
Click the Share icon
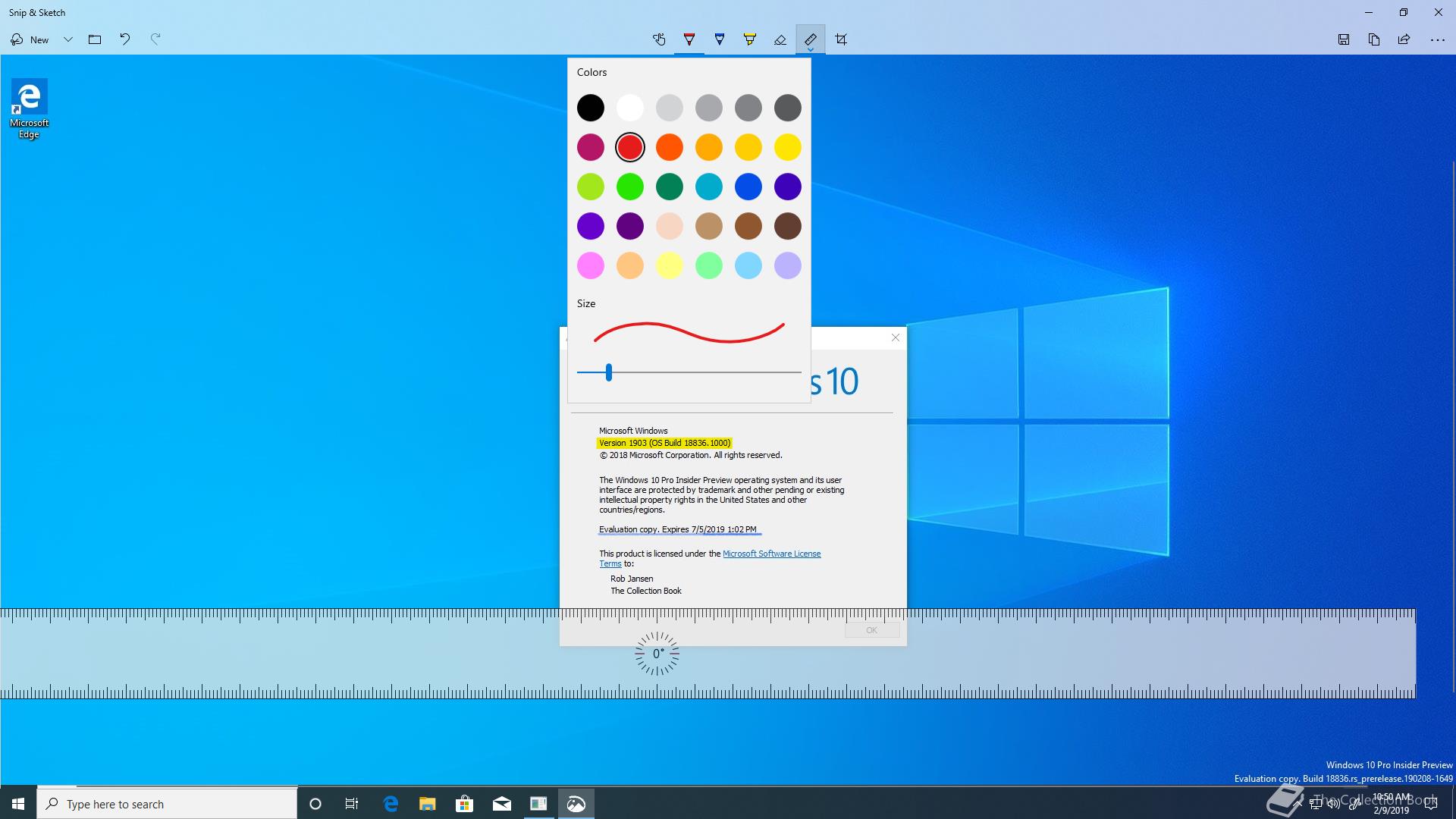pos(1404,39)
